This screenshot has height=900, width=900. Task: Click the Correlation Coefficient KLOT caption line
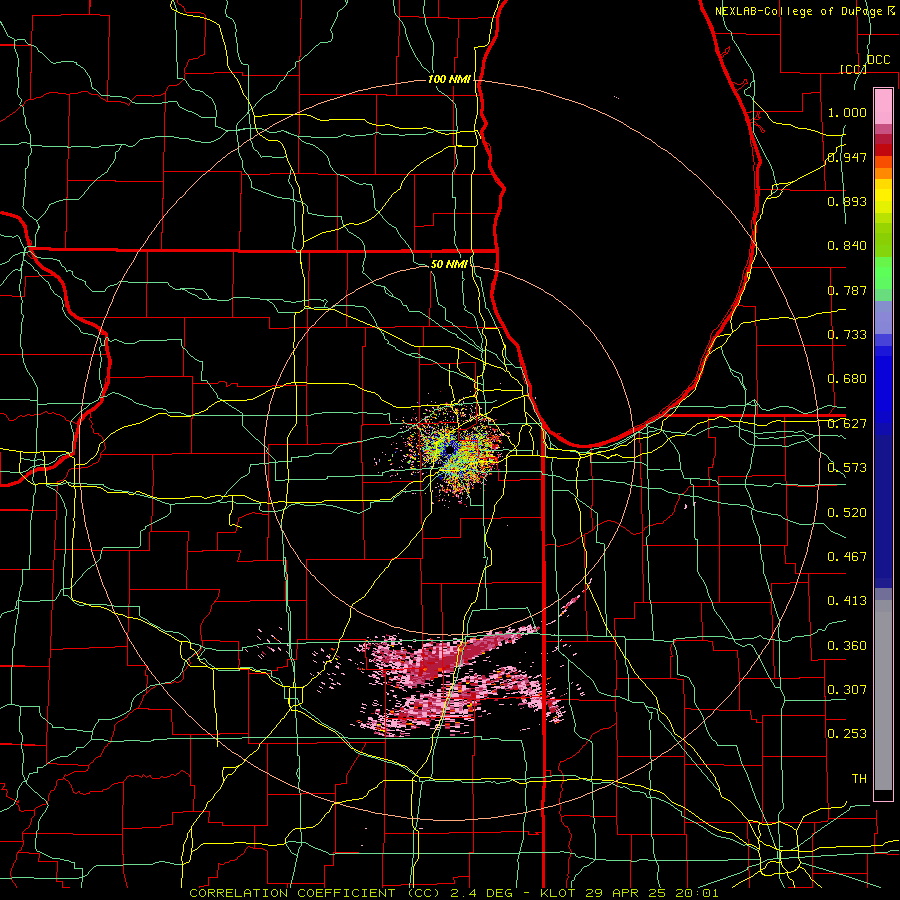[454, 893]
